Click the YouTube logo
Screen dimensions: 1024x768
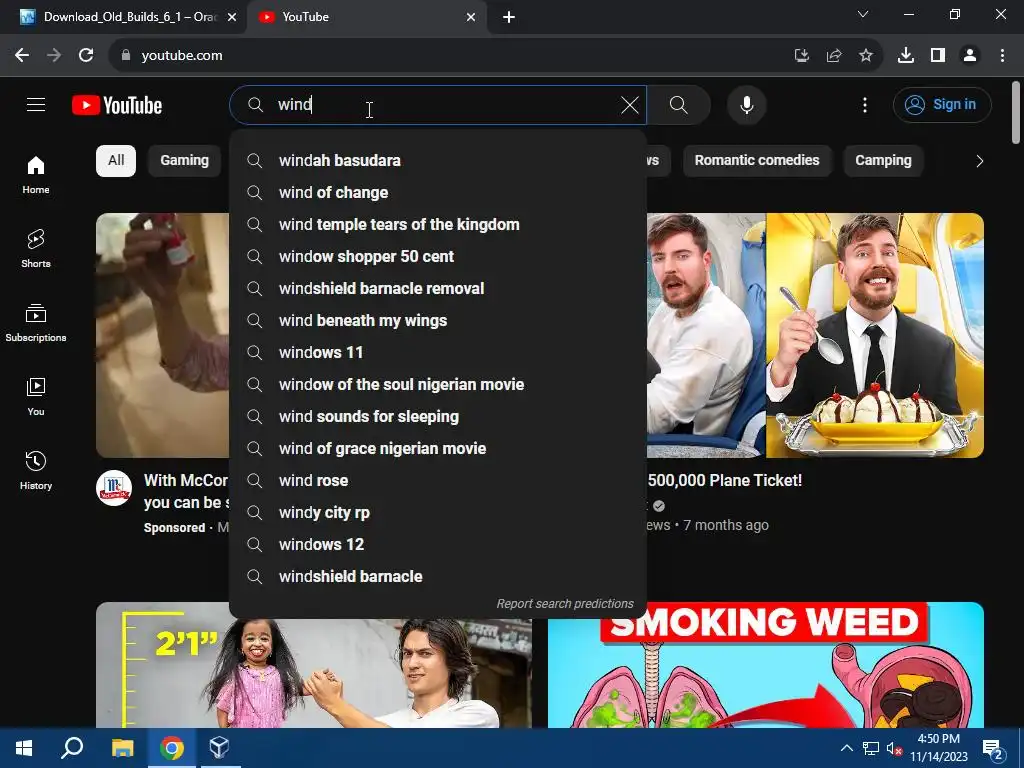click(117, 105)
